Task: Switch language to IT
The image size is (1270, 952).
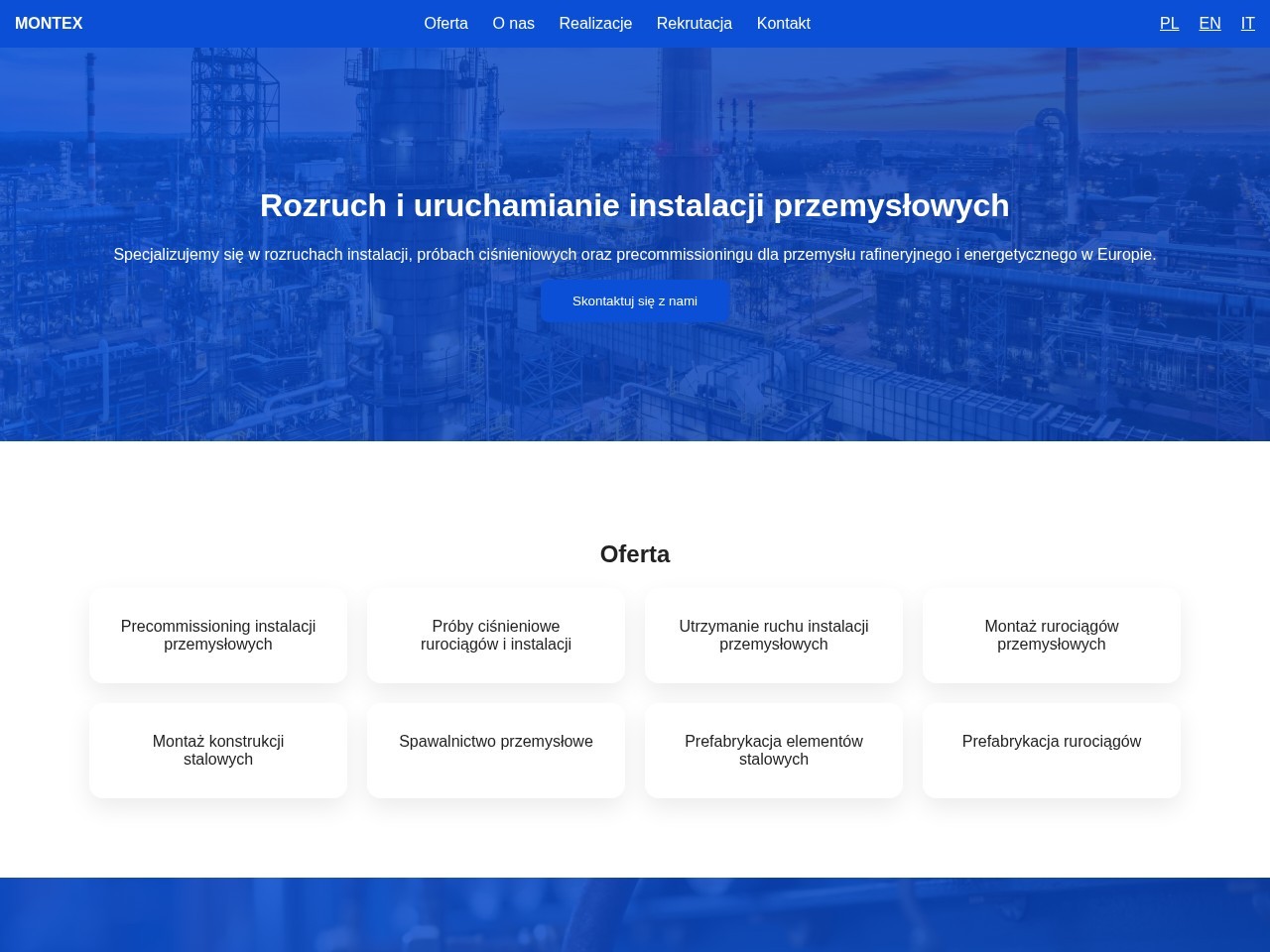Action: click(x=1248, y=24)
